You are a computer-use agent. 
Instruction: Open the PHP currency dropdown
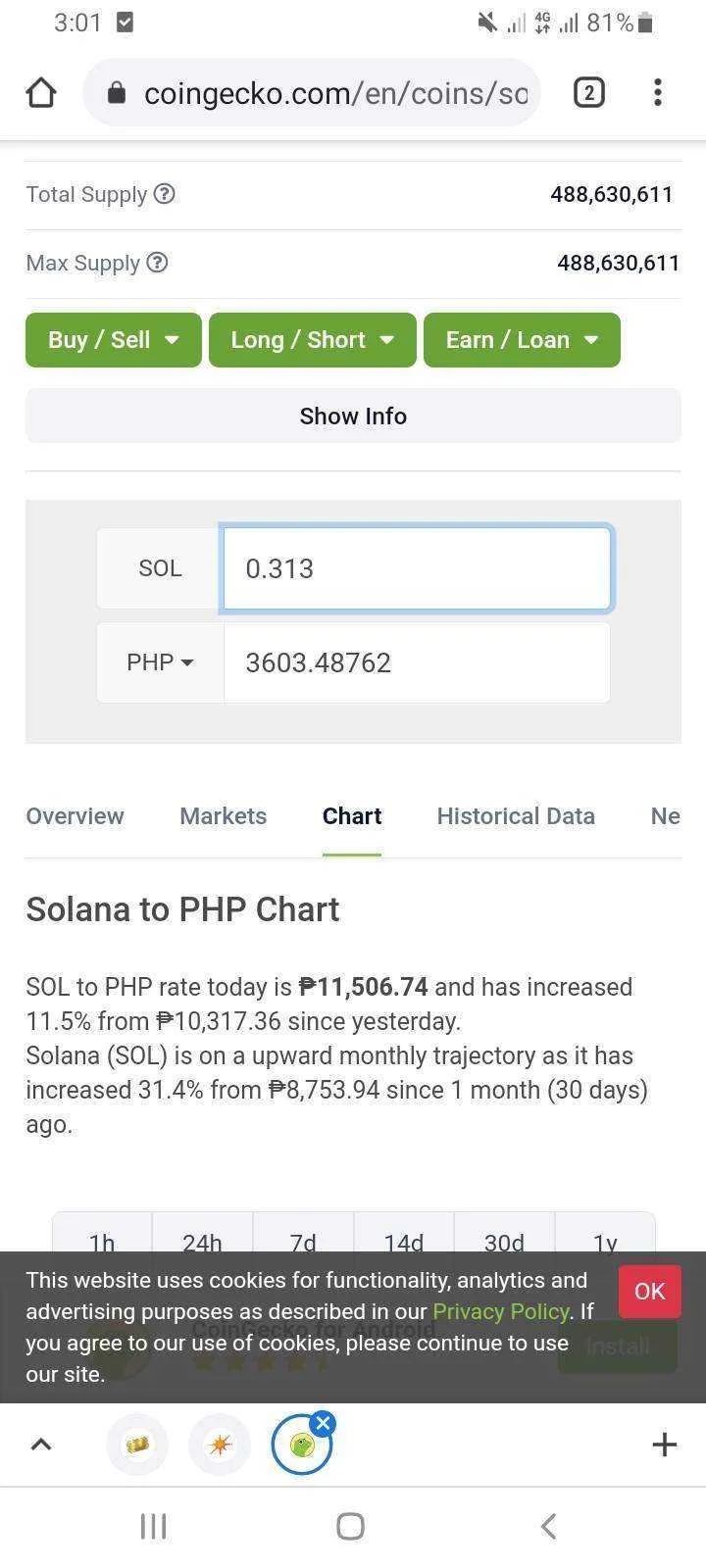[160, 662]
